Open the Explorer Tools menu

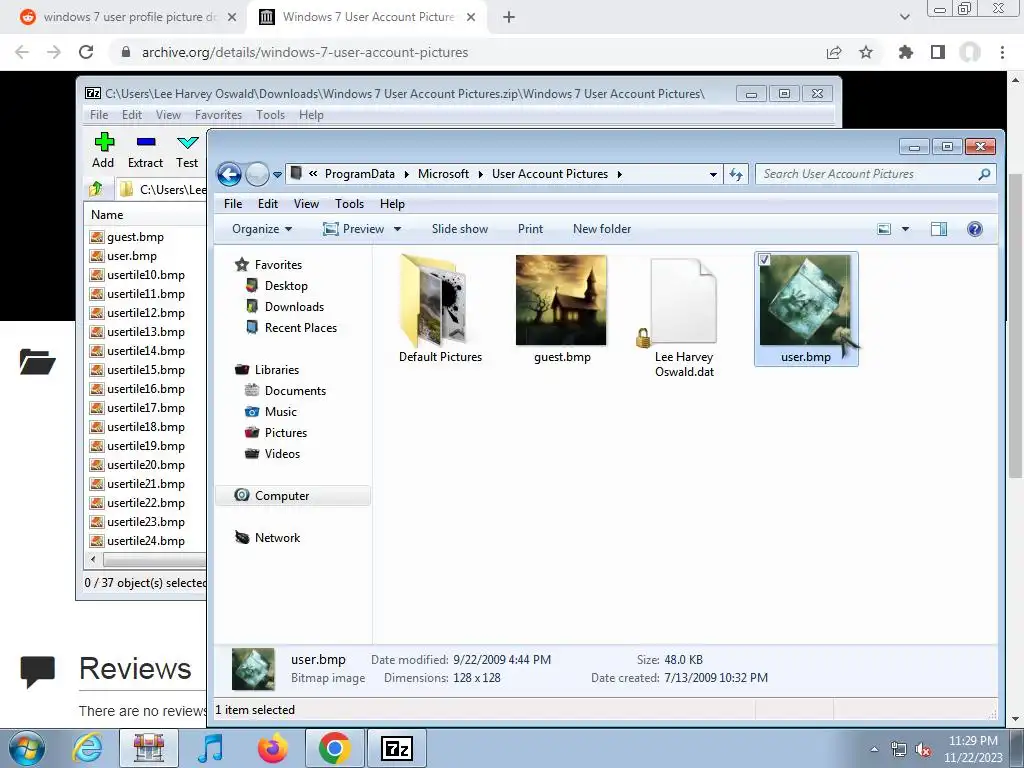(349, 204)
